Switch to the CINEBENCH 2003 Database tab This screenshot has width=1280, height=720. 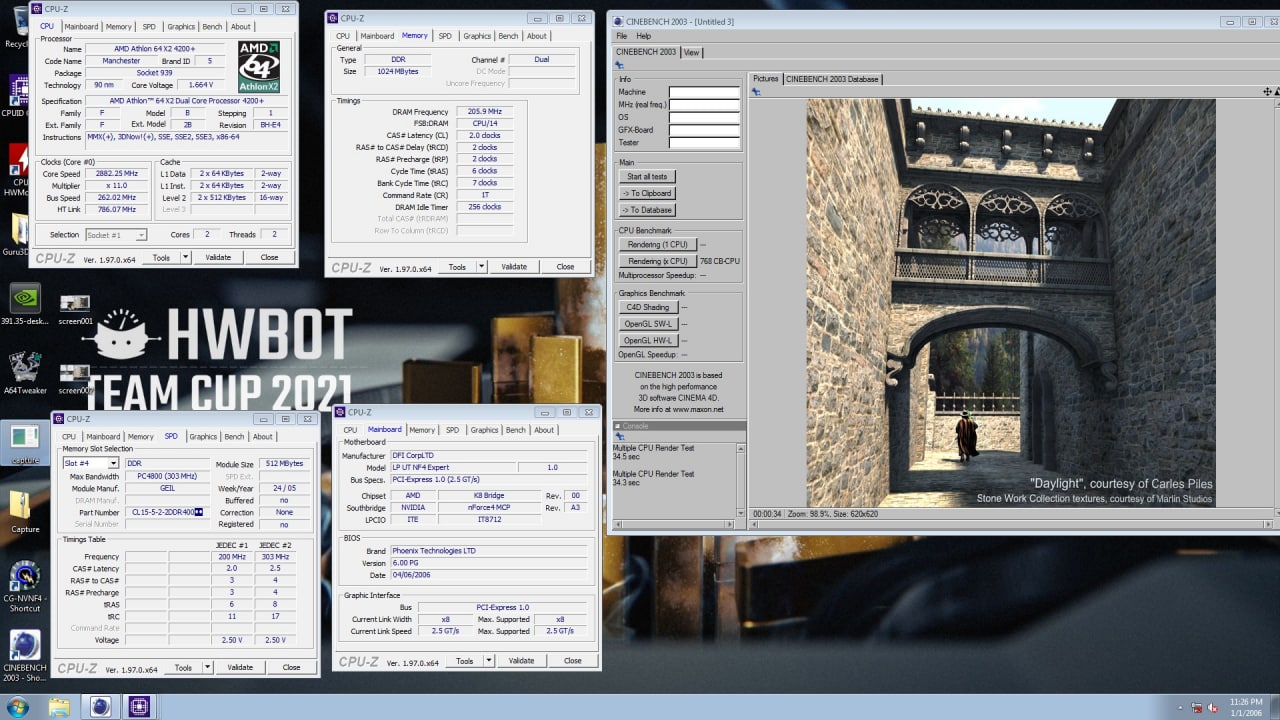point(832,78)
